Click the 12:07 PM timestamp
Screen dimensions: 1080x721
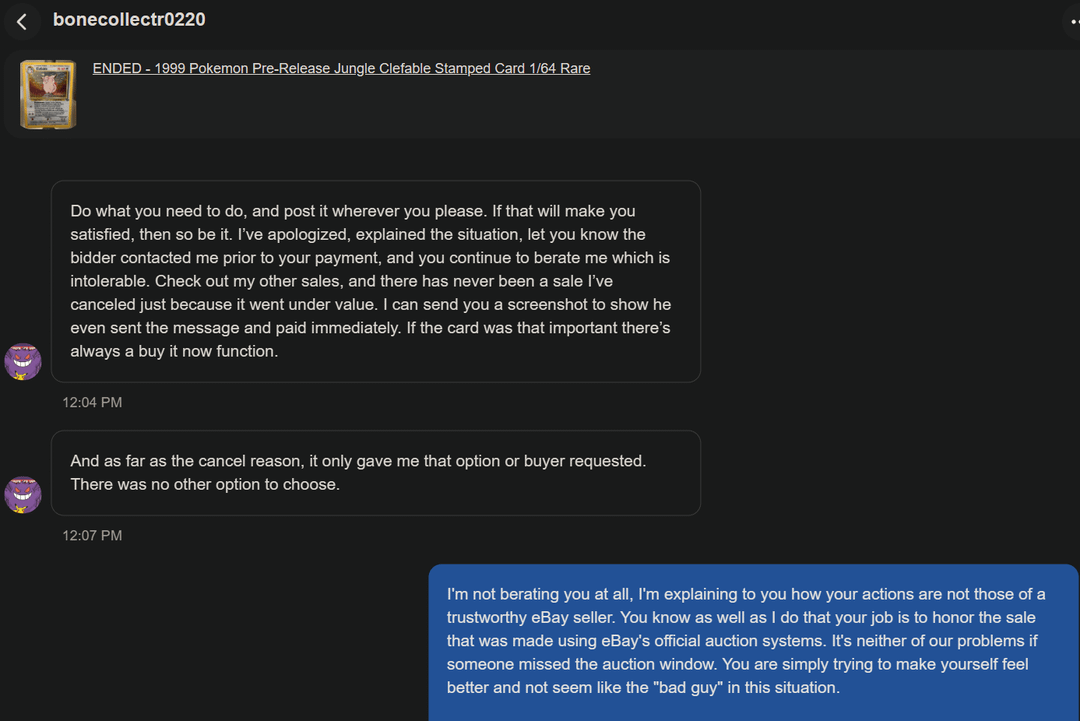pyautogui.click(x=92, y=535)
